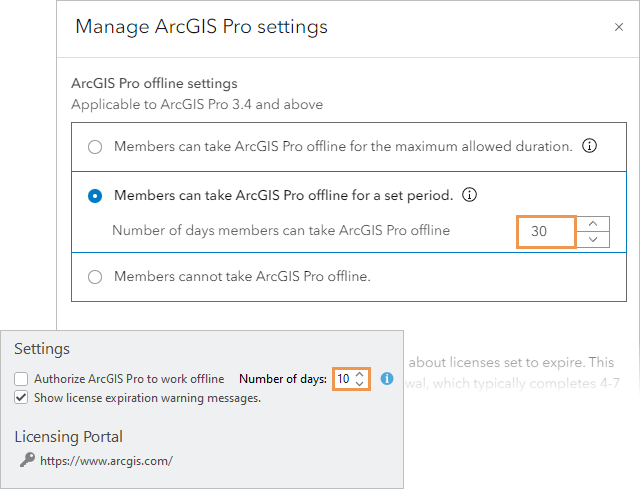Image resolution: width=640 pixels, height=489 pixels.
Task: Decrease offline days with the down arrow beside 30
Action: pos(593,239)
